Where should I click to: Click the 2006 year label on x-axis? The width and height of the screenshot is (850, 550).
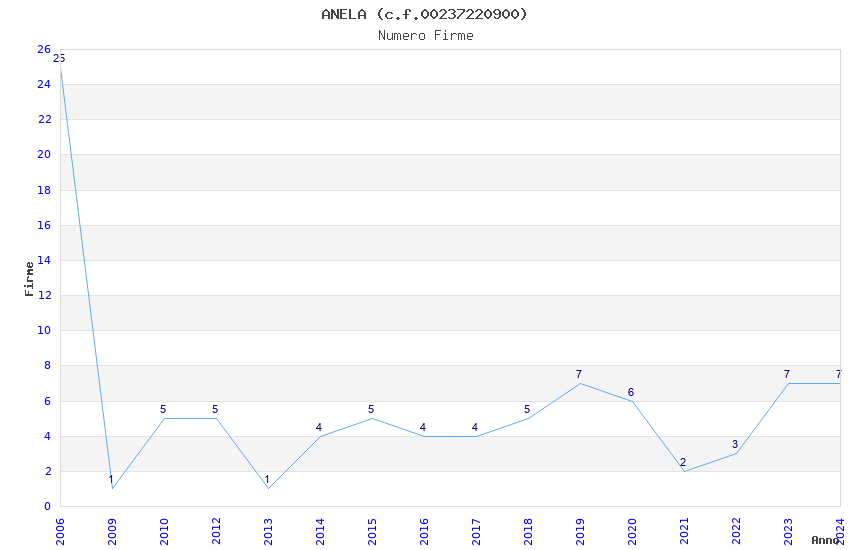(x=60, y=532)
